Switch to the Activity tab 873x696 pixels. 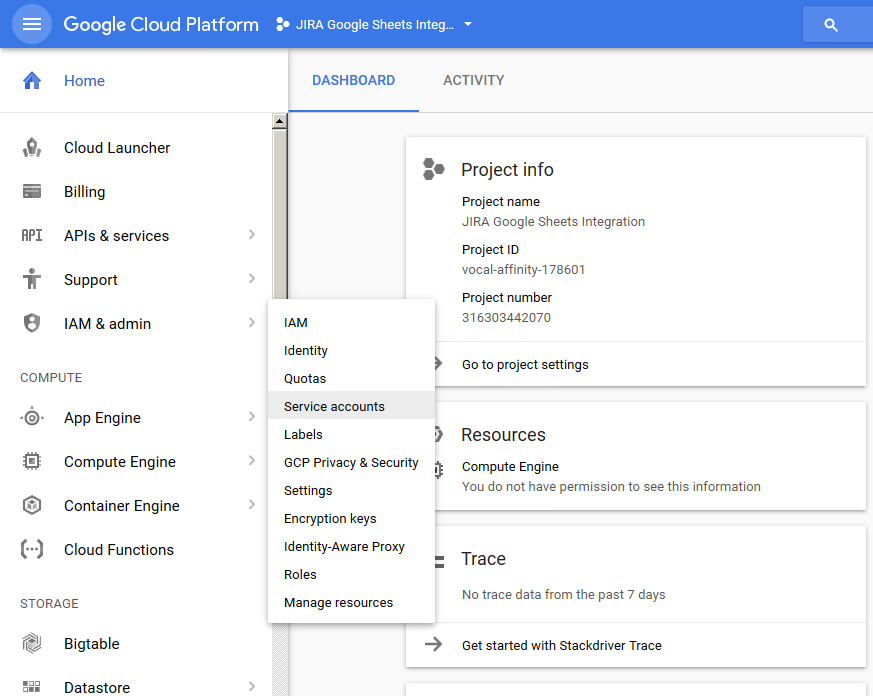pos(473,80)
